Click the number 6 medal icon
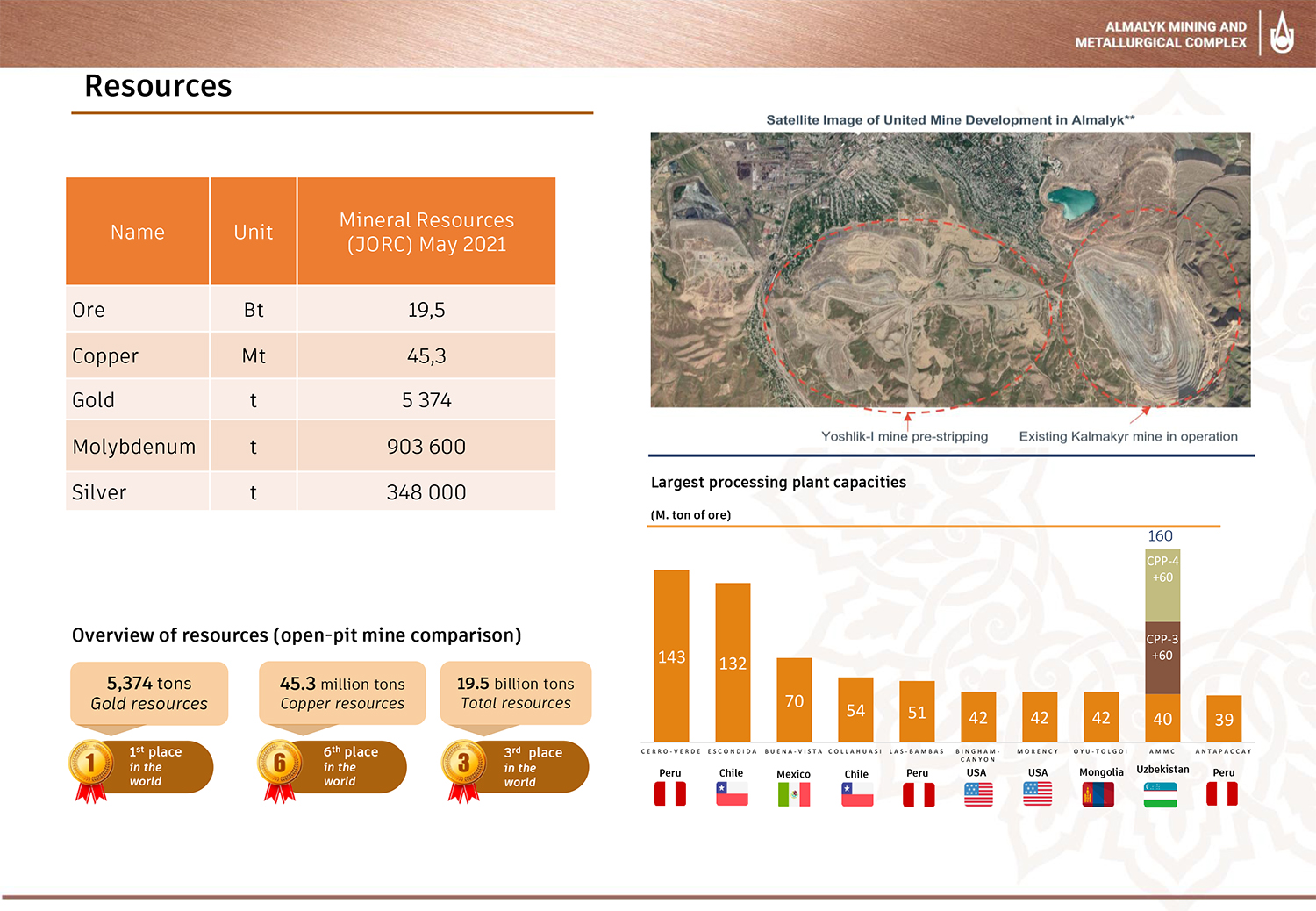 [279, 763]
